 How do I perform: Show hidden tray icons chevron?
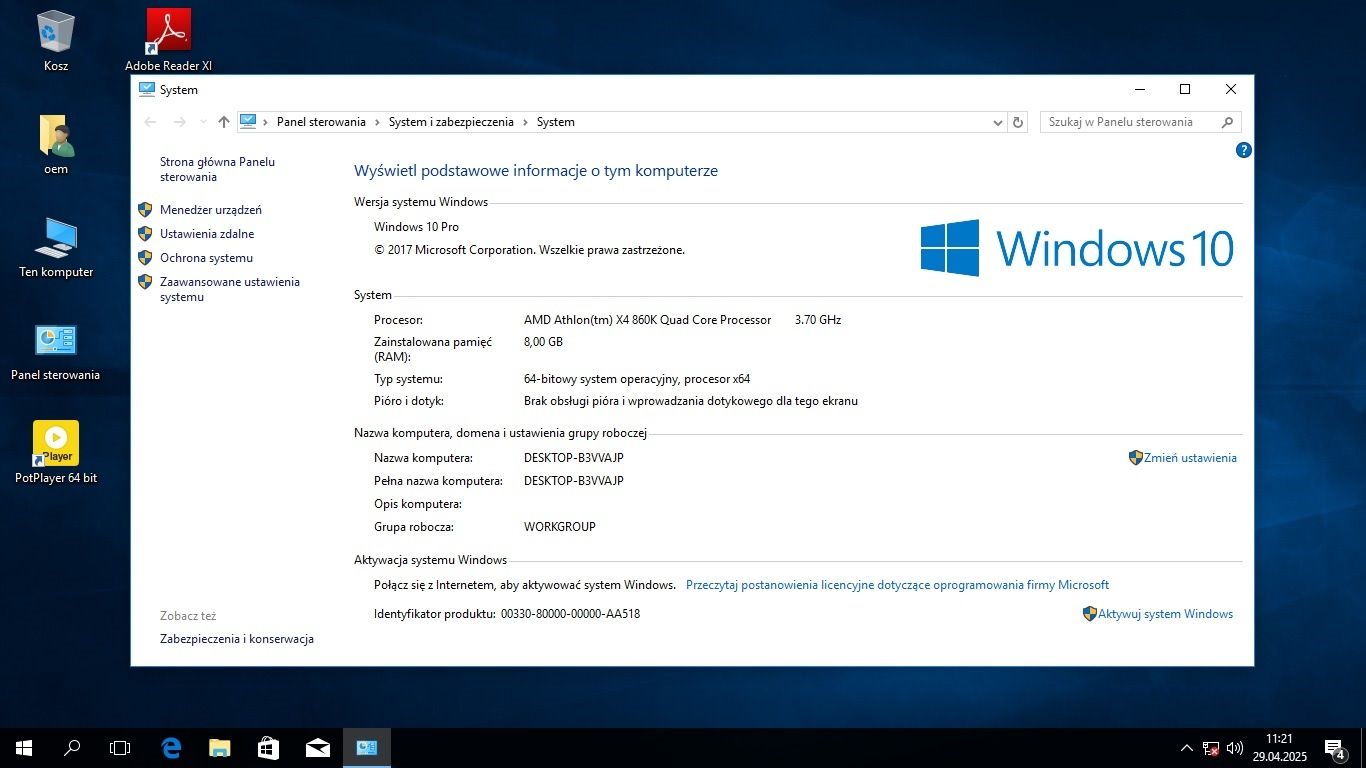click(1187, 748)
